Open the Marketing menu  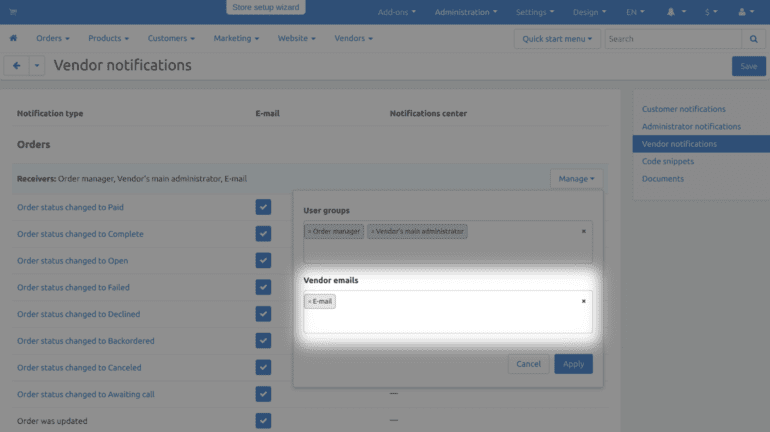(x=236, y=39)
